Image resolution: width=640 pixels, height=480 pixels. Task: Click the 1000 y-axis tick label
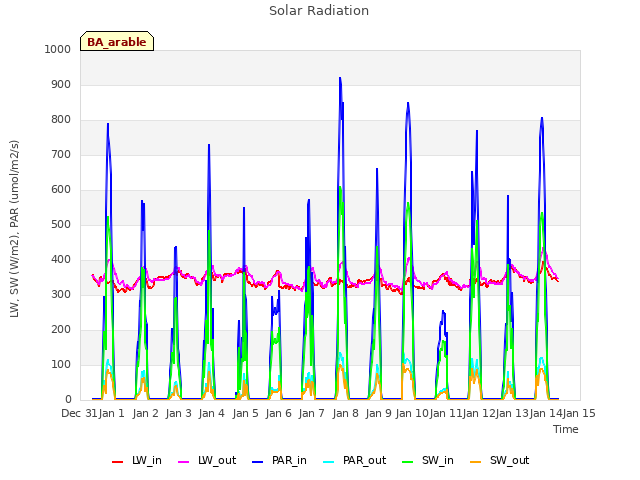(58, 49)
